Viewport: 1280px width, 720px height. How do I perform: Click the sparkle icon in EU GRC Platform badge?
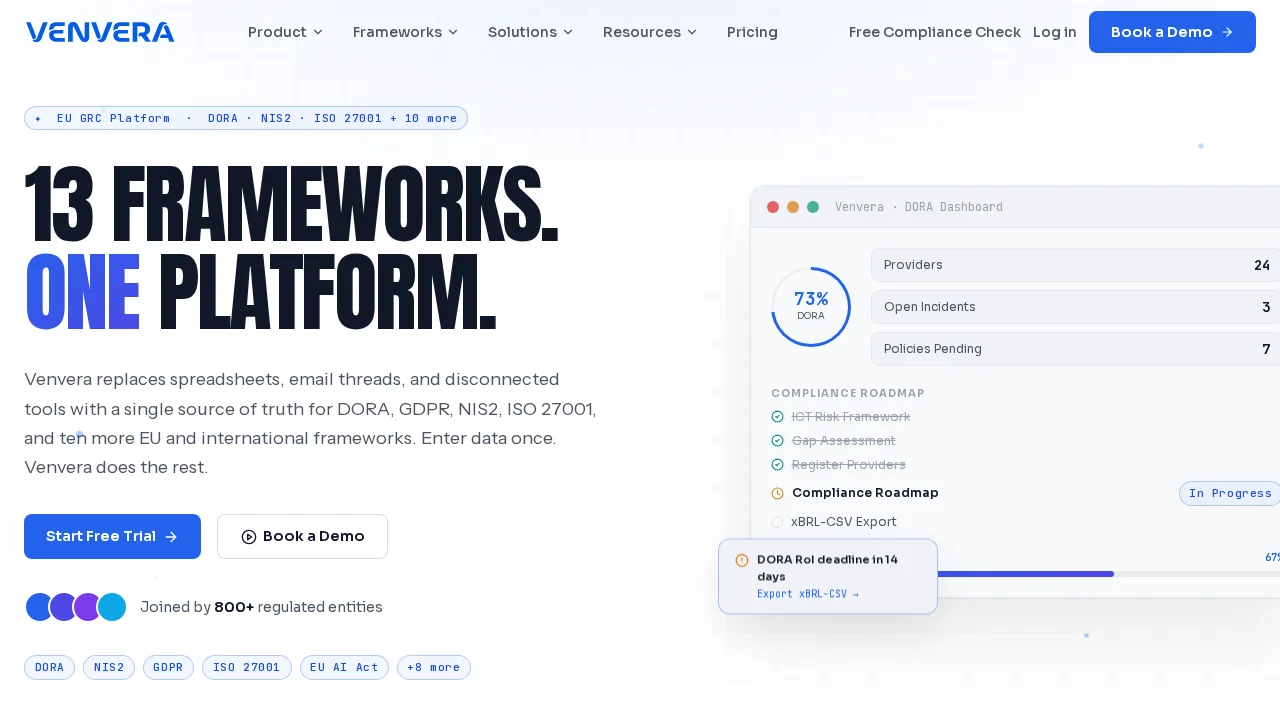tap(38, 118)
